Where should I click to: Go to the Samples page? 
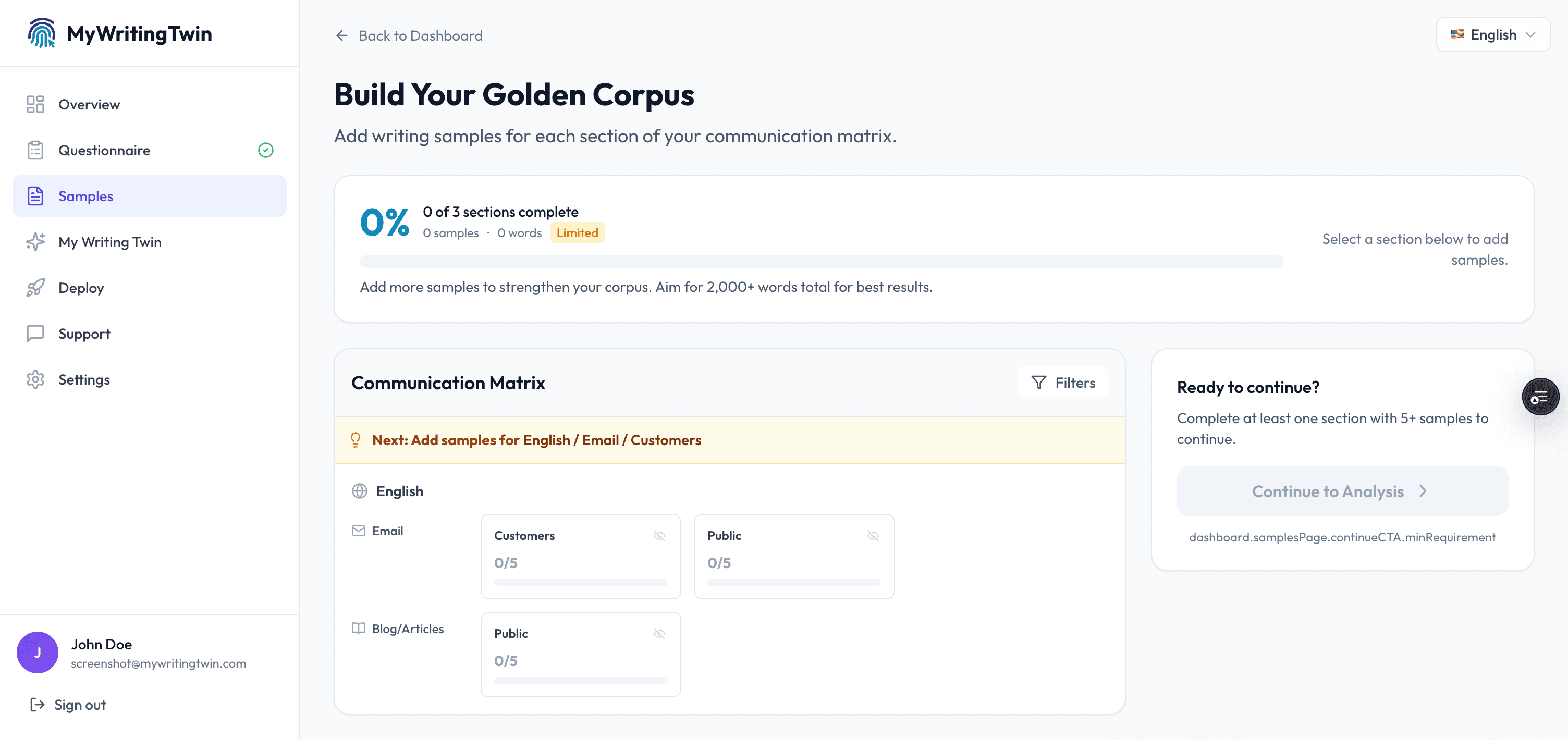tap(86, 196)
